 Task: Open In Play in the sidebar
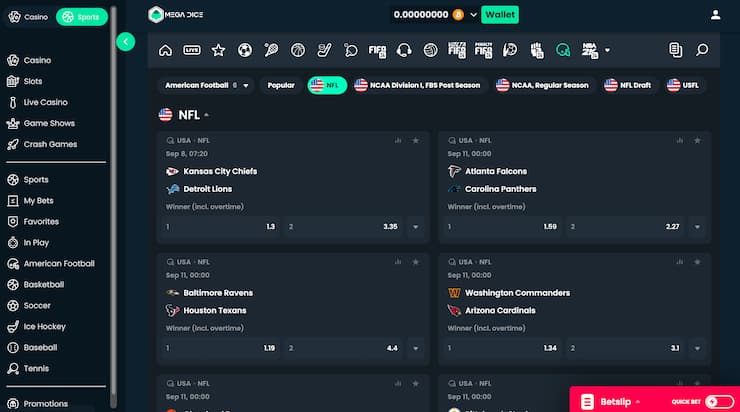pyautogui.click(x=28, y=243)
